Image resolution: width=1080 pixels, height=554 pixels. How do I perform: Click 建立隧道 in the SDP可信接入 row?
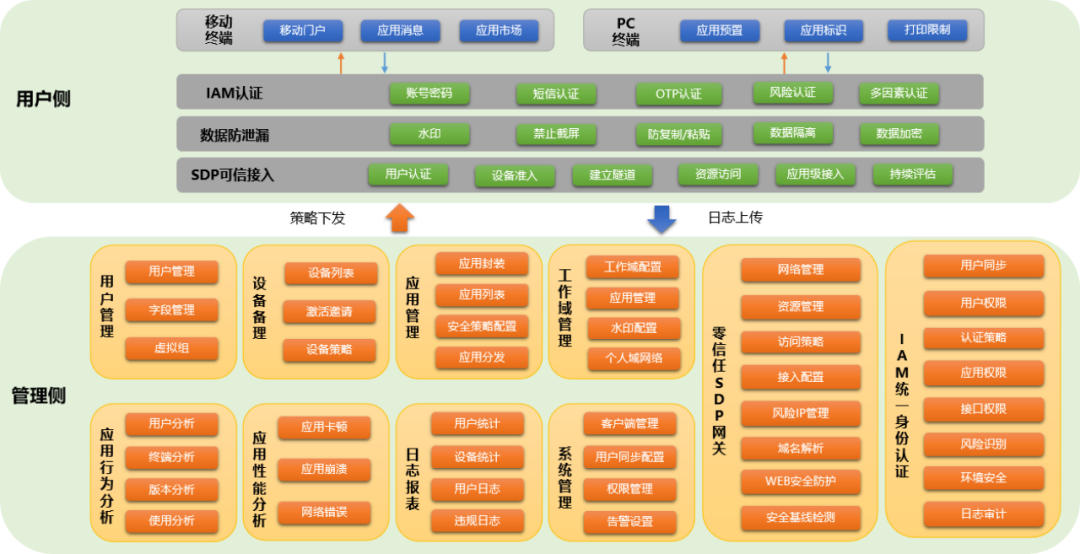tap(612, 175)
